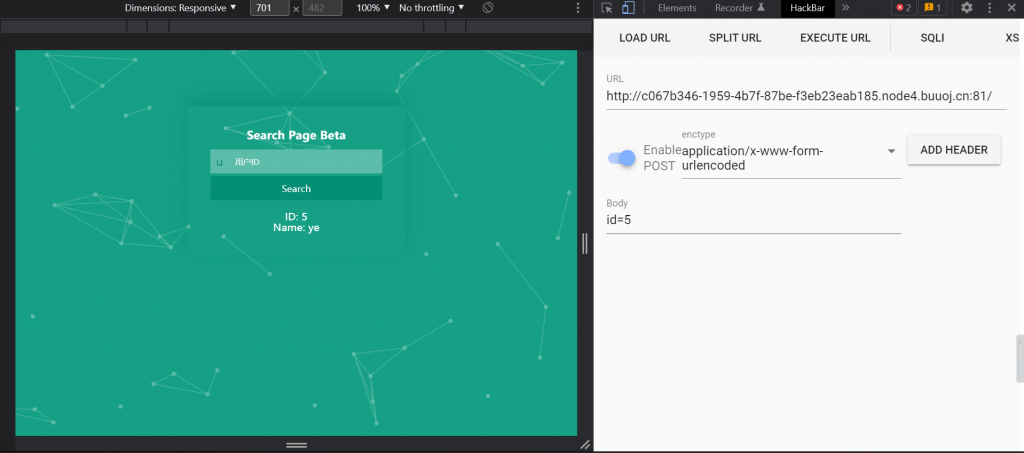Click the red error count badge
This screenshot has width=1024, height=453.
(x=902, y=8)
